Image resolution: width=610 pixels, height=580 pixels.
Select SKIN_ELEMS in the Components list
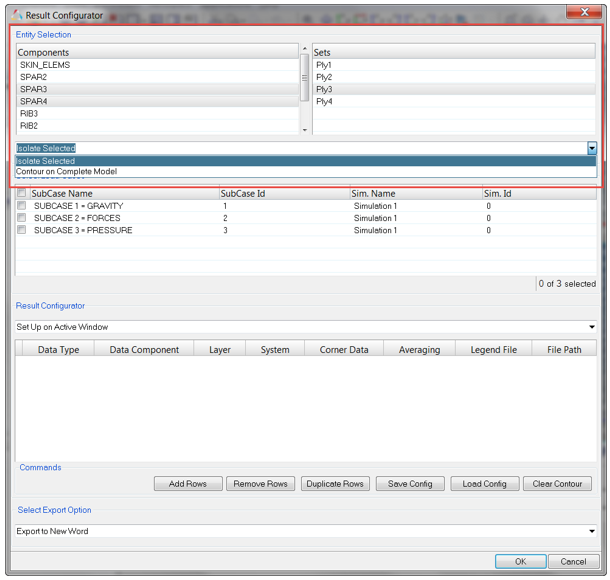pos(45,65)
